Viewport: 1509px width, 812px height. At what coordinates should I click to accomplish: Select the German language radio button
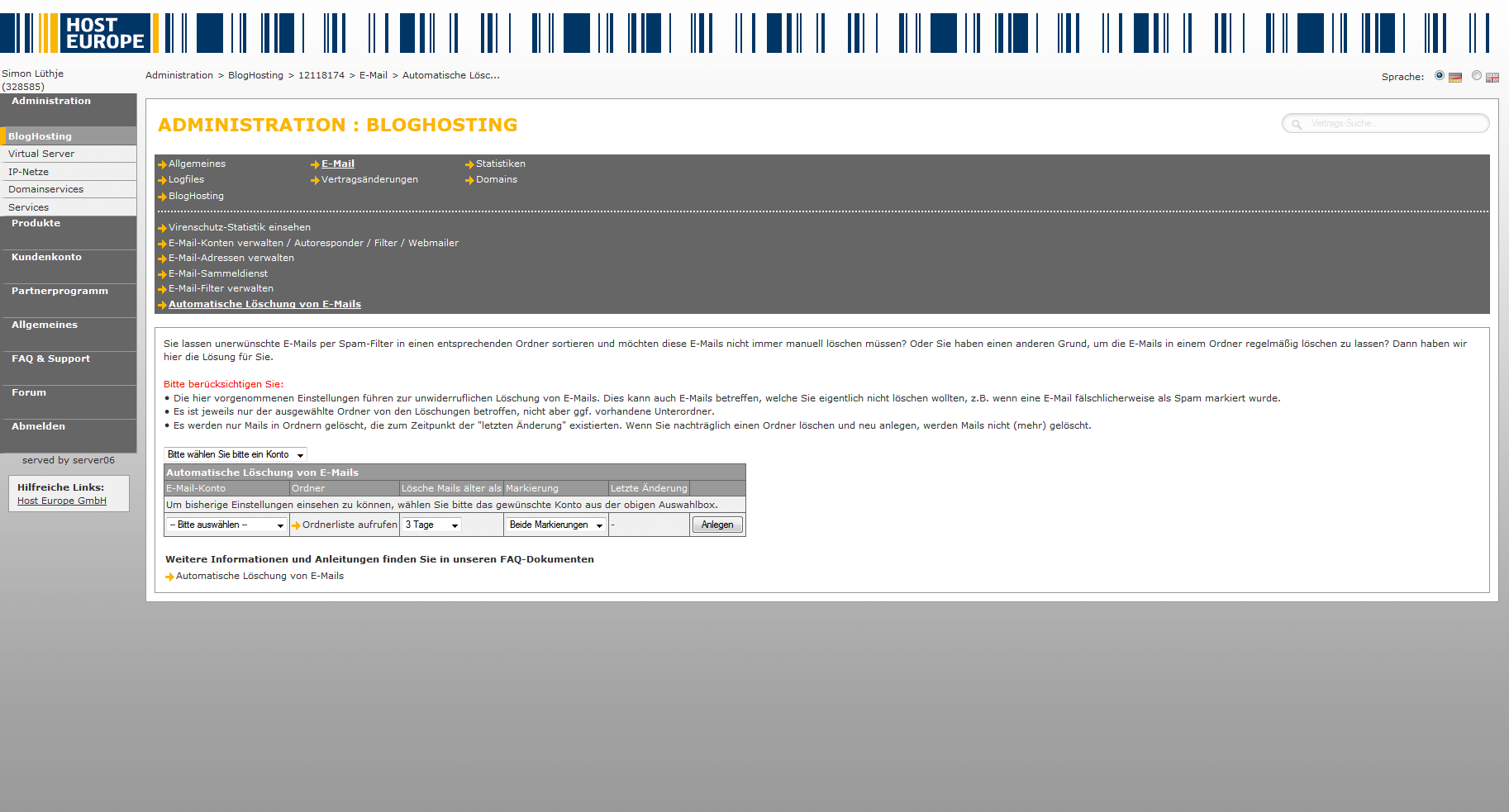coord(1440,76)
